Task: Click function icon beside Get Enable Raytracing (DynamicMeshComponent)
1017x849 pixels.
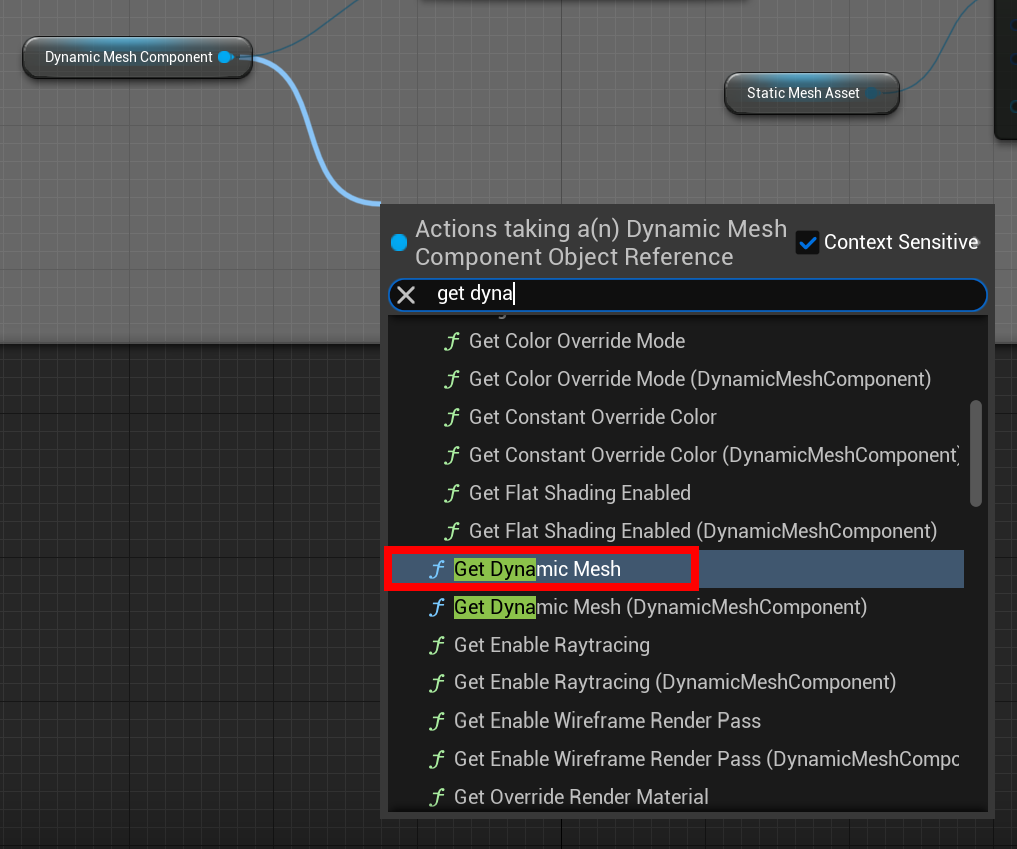Action: coord(437,683)
